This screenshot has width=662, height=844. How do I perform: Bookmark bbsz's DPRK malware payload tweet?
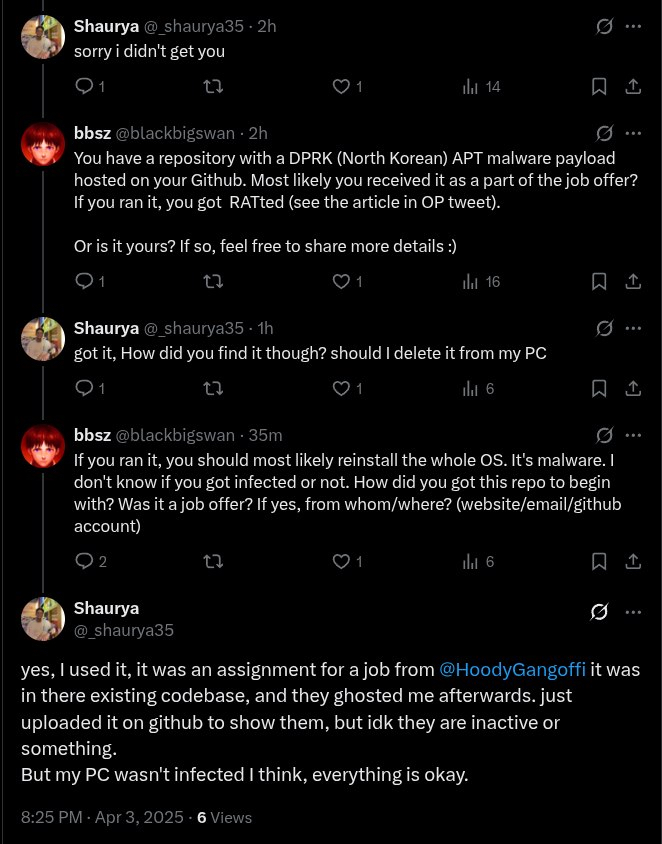599,282
